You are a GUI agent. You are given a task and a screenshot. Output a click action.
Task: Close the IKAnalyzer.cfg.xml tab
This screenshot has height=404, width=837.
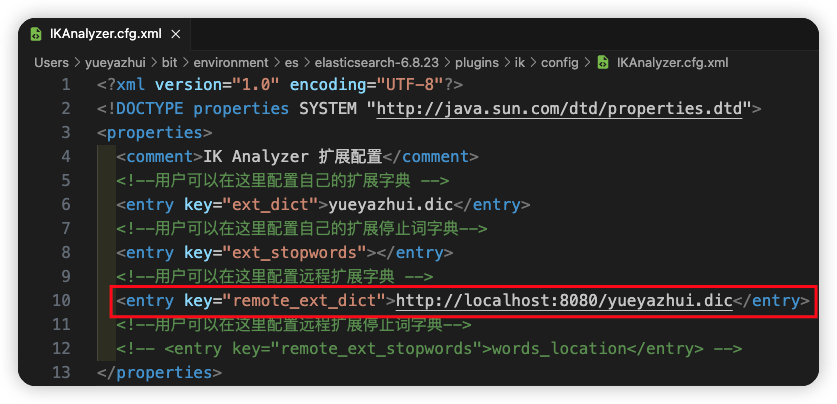pos(175,34)
